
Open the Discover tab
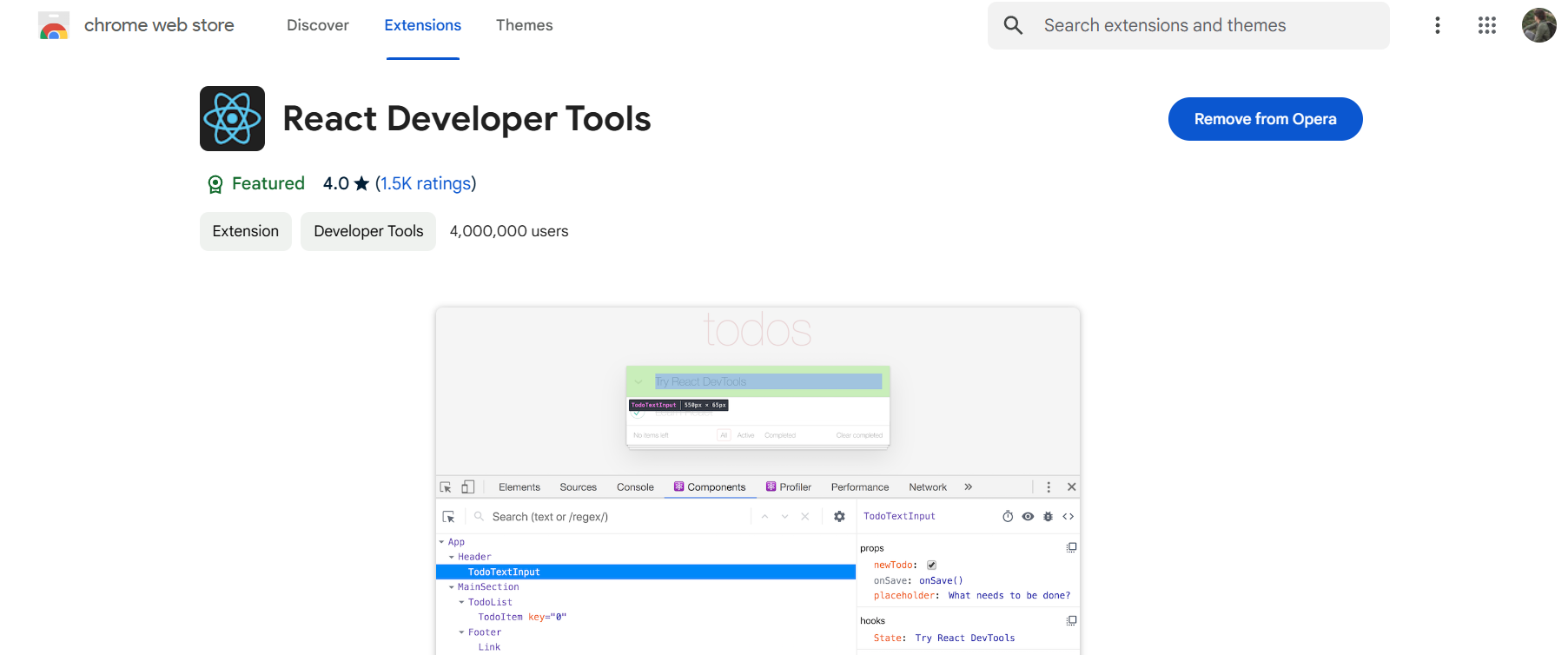(x=318, y=25)
